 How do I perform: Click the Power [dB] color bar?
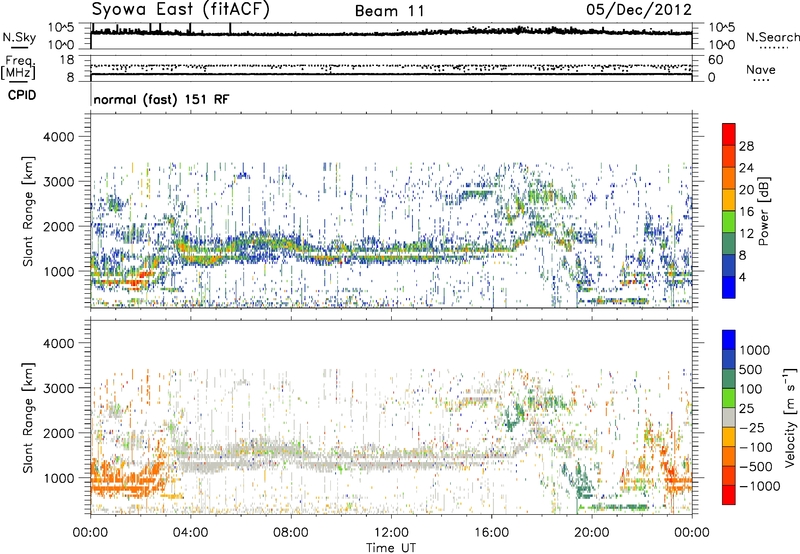[729, 211]
